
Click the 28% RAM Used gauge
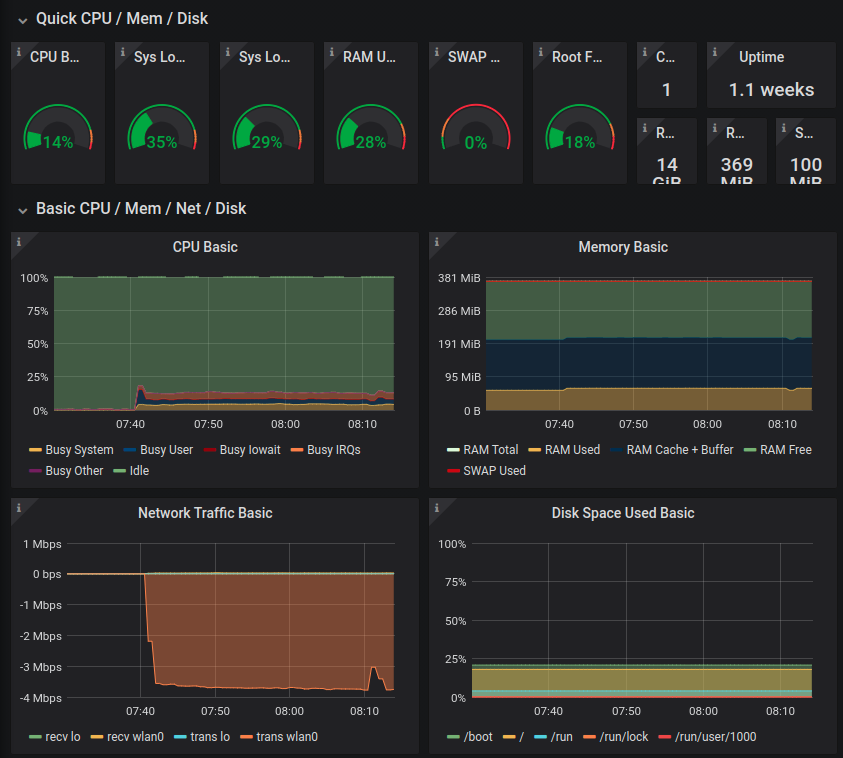coord(370,128)
